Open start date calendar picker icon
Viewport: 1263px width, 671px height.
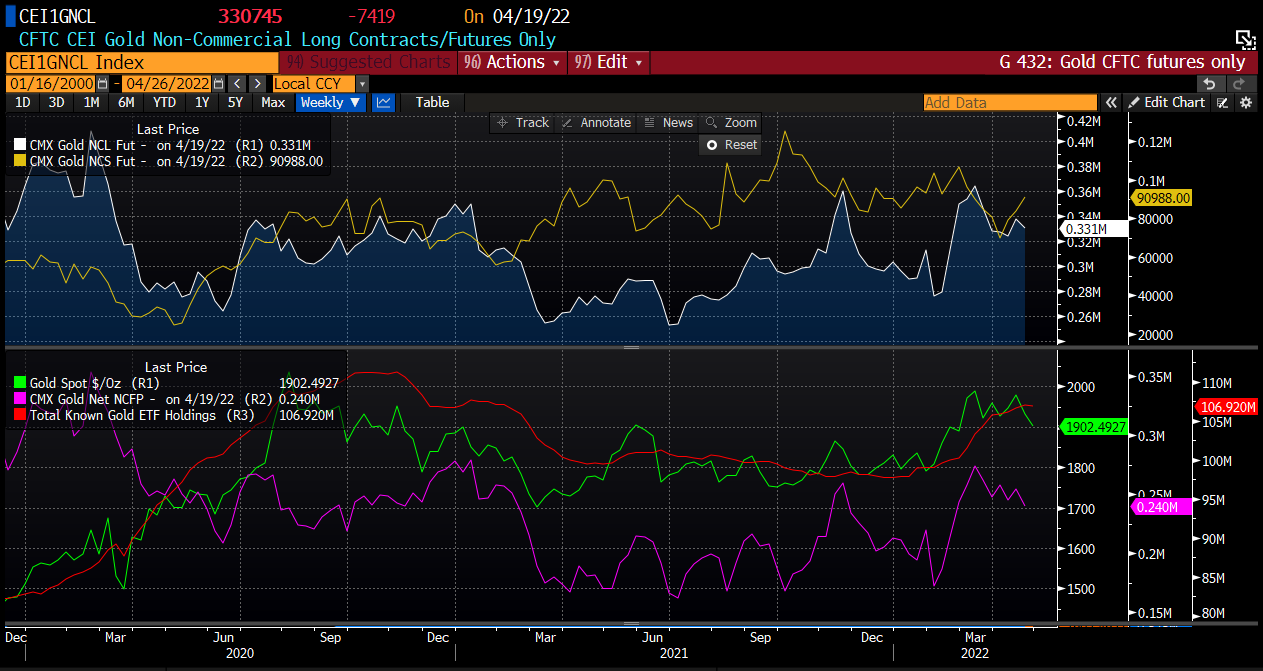[102, 84]
